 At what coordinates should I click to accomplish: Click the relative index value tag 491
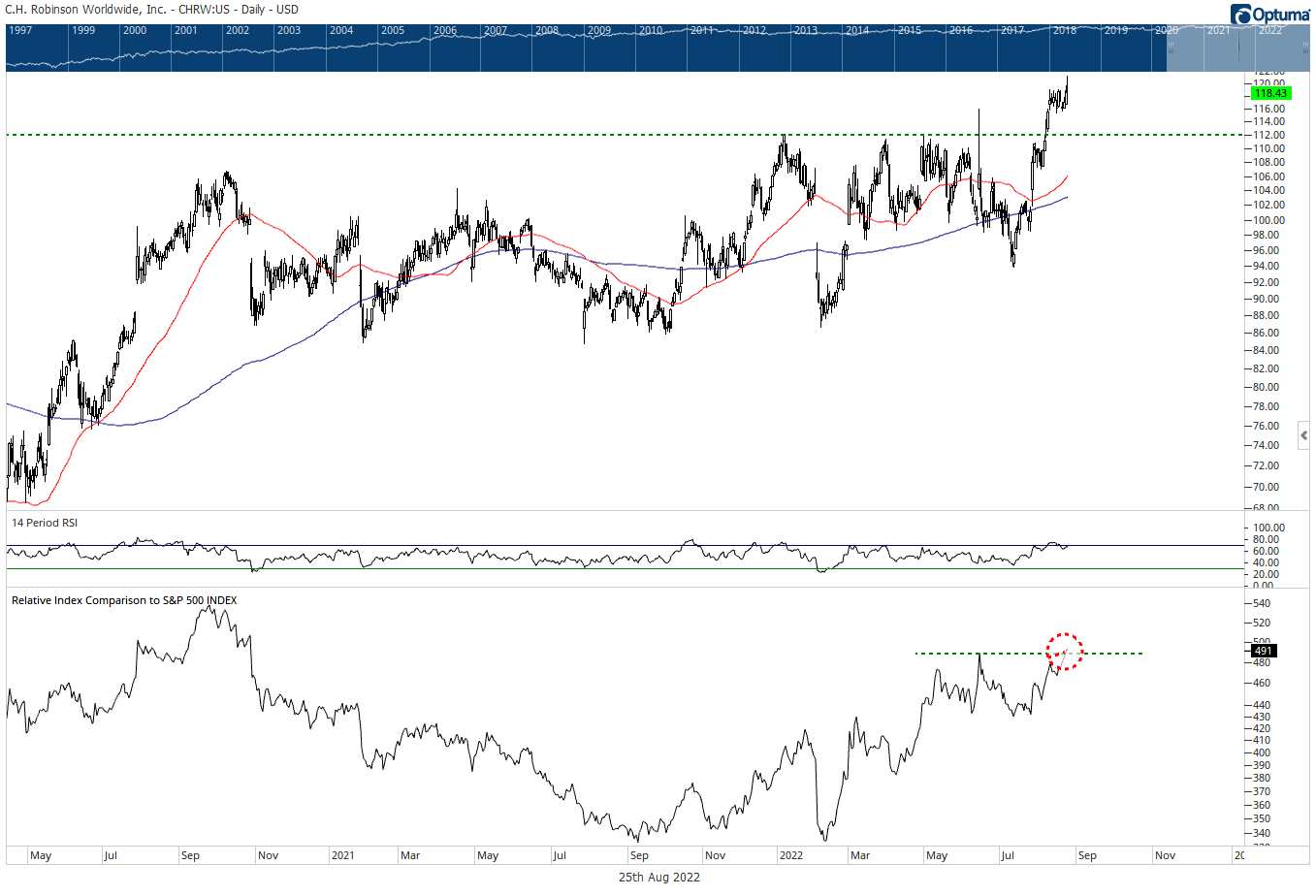pyautogui.click(x=1263, y=651)
